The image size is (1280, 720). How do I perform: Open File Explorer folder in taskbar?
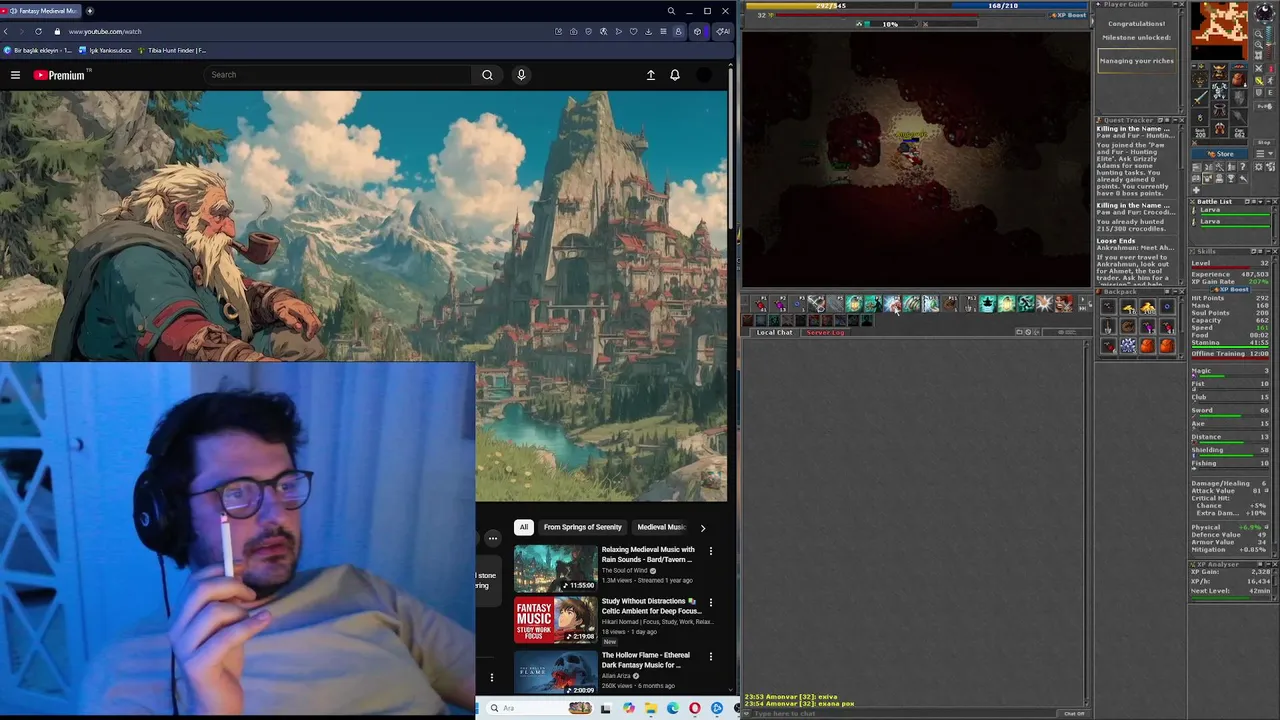tap(650, 708)
